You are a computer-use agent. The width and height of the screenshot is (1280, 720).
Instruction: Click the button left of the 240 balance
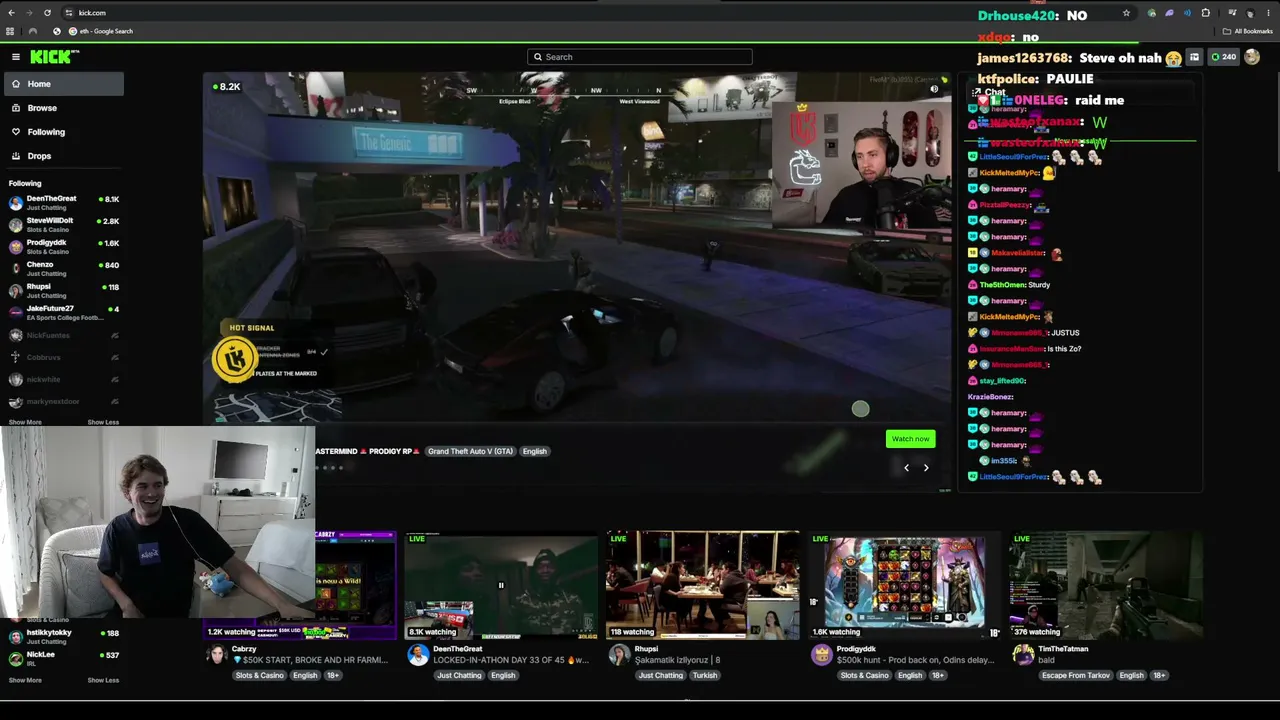pos(1194,57)
